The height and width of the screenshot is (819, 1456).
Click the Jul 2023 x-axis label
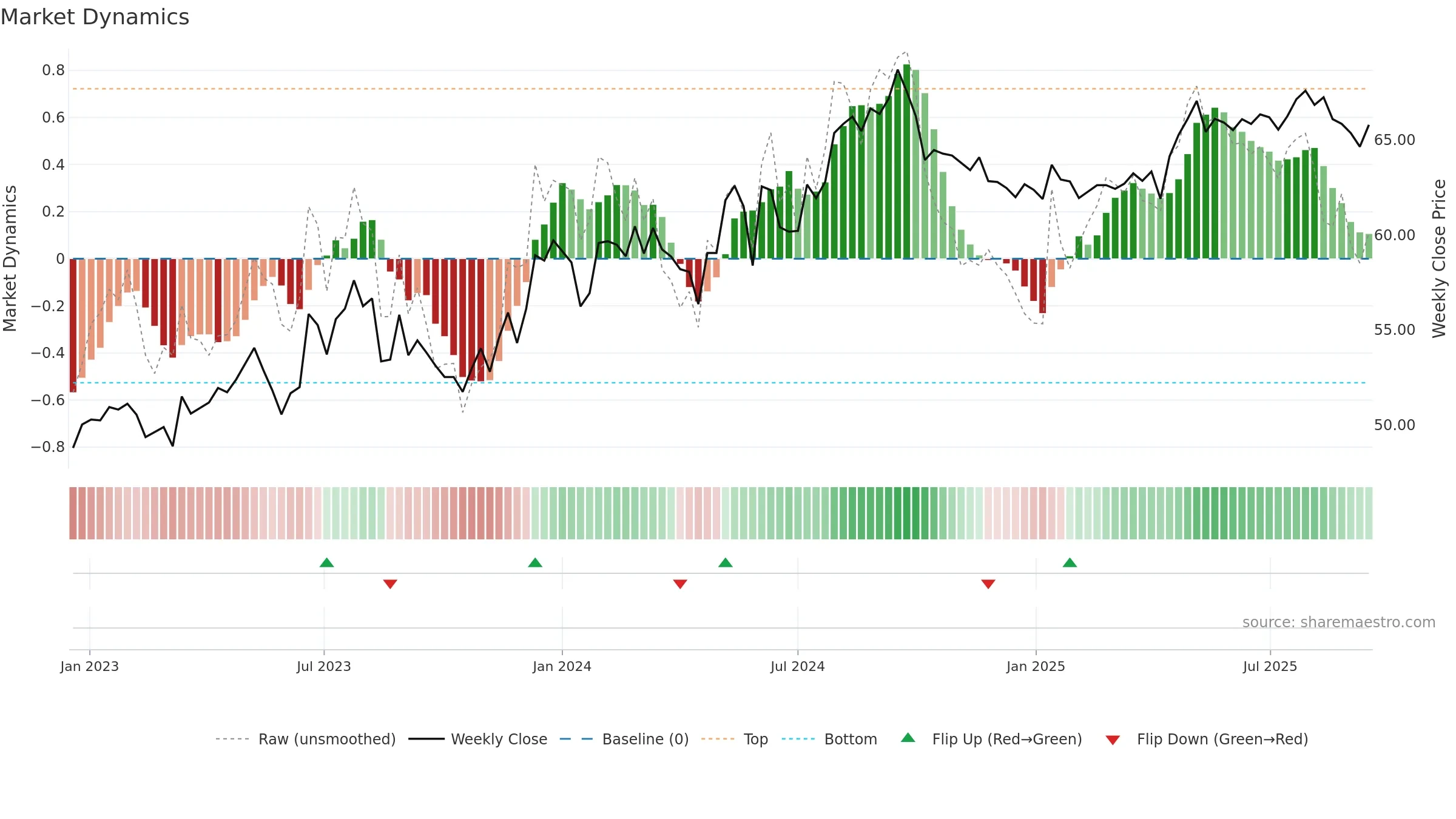pos(324,666)
